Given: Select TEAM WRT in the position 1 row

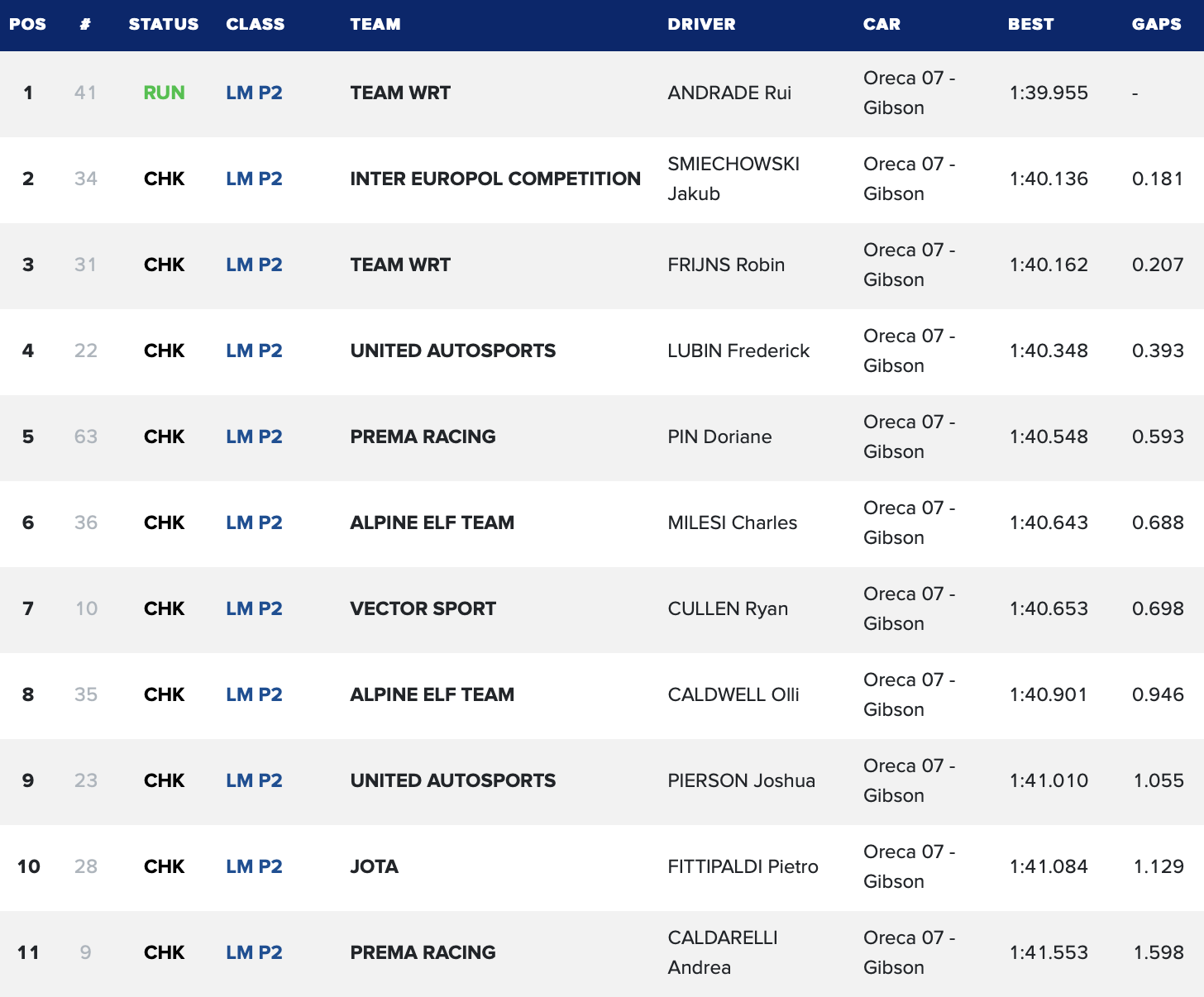Looking at the screenshot, I should tap(400, 93).
